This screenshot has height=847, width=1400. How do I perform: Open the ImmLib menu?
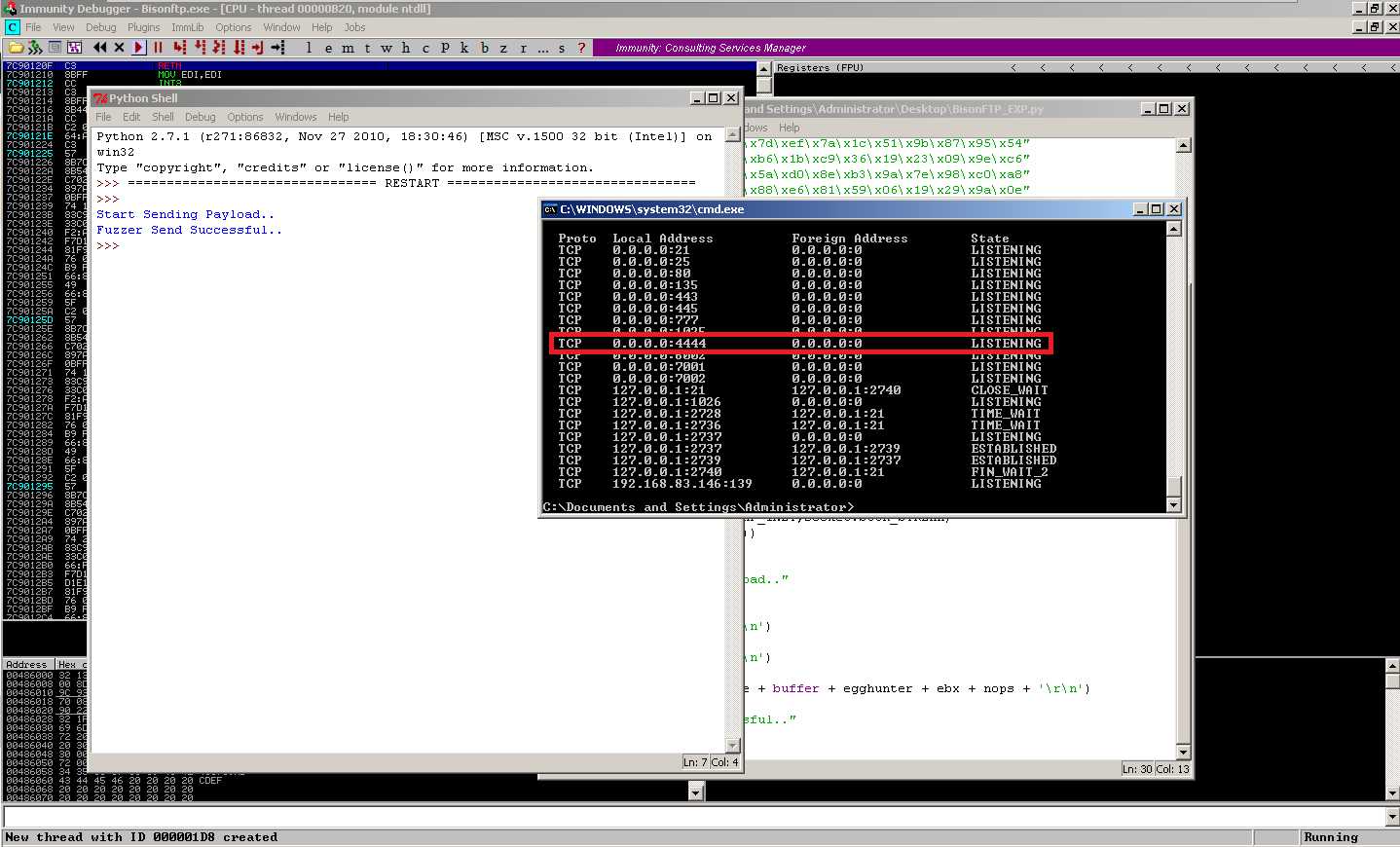click(x=188, y=27)
